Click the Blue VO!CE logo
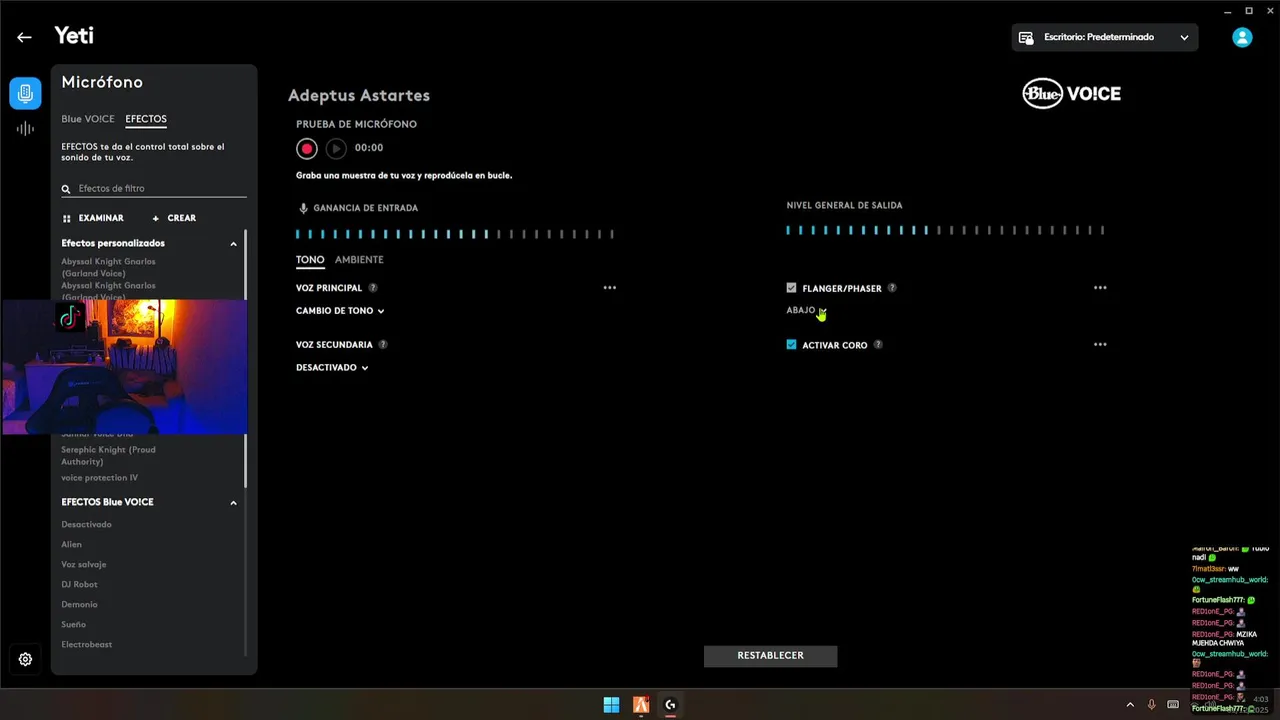Viewport: 1280px width, 720px height. pyautogui.click(x=1071, y=94)
